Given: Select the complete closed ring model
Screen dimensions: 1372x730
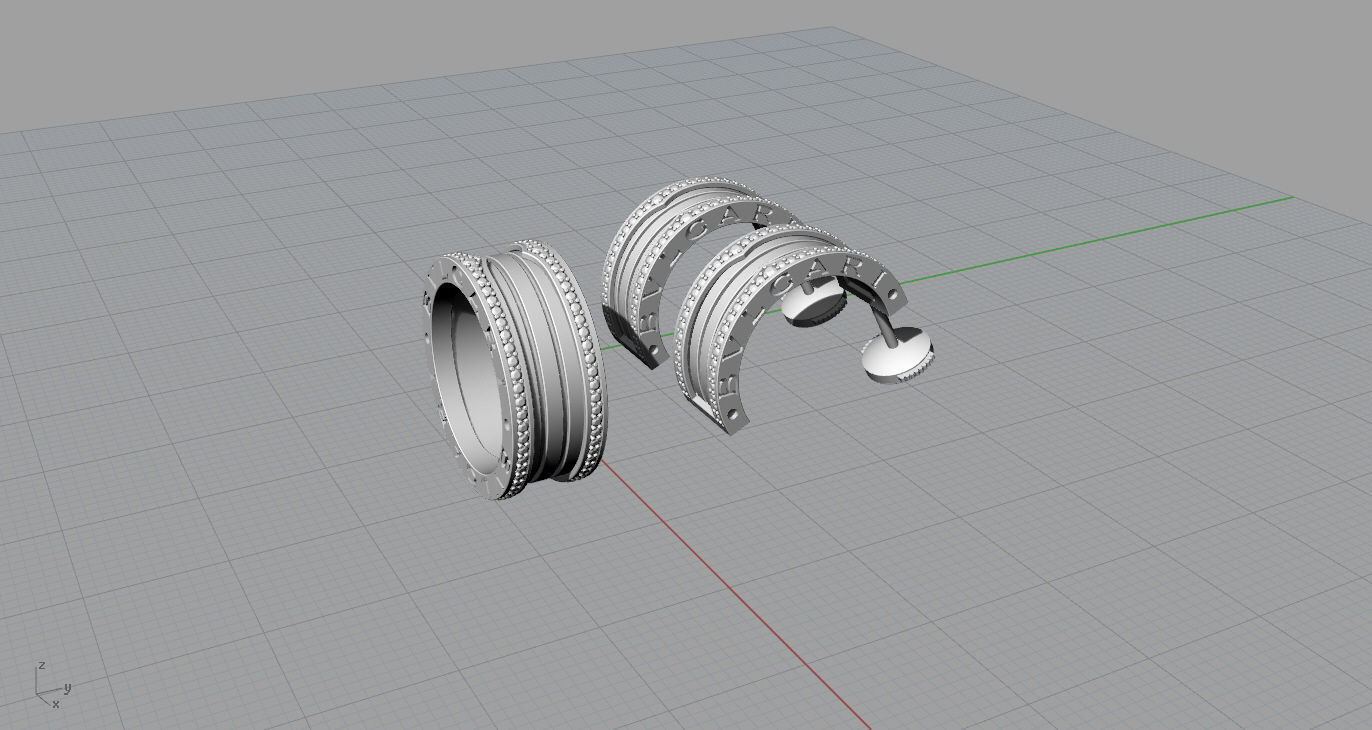Looking at the screenshot, I should click(x=513, y=370).
